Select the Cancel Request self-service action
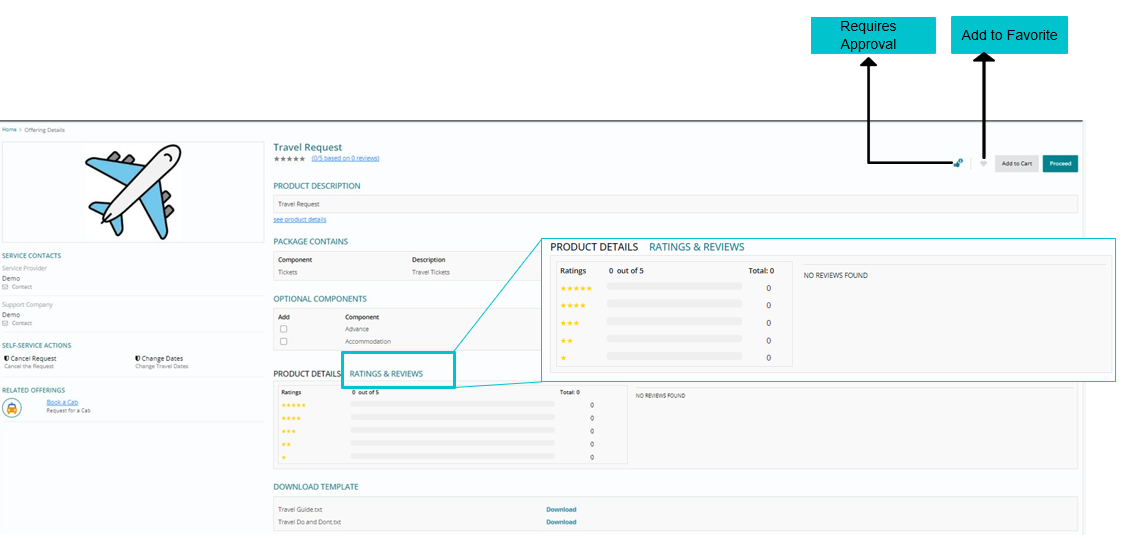 point(33,358)
